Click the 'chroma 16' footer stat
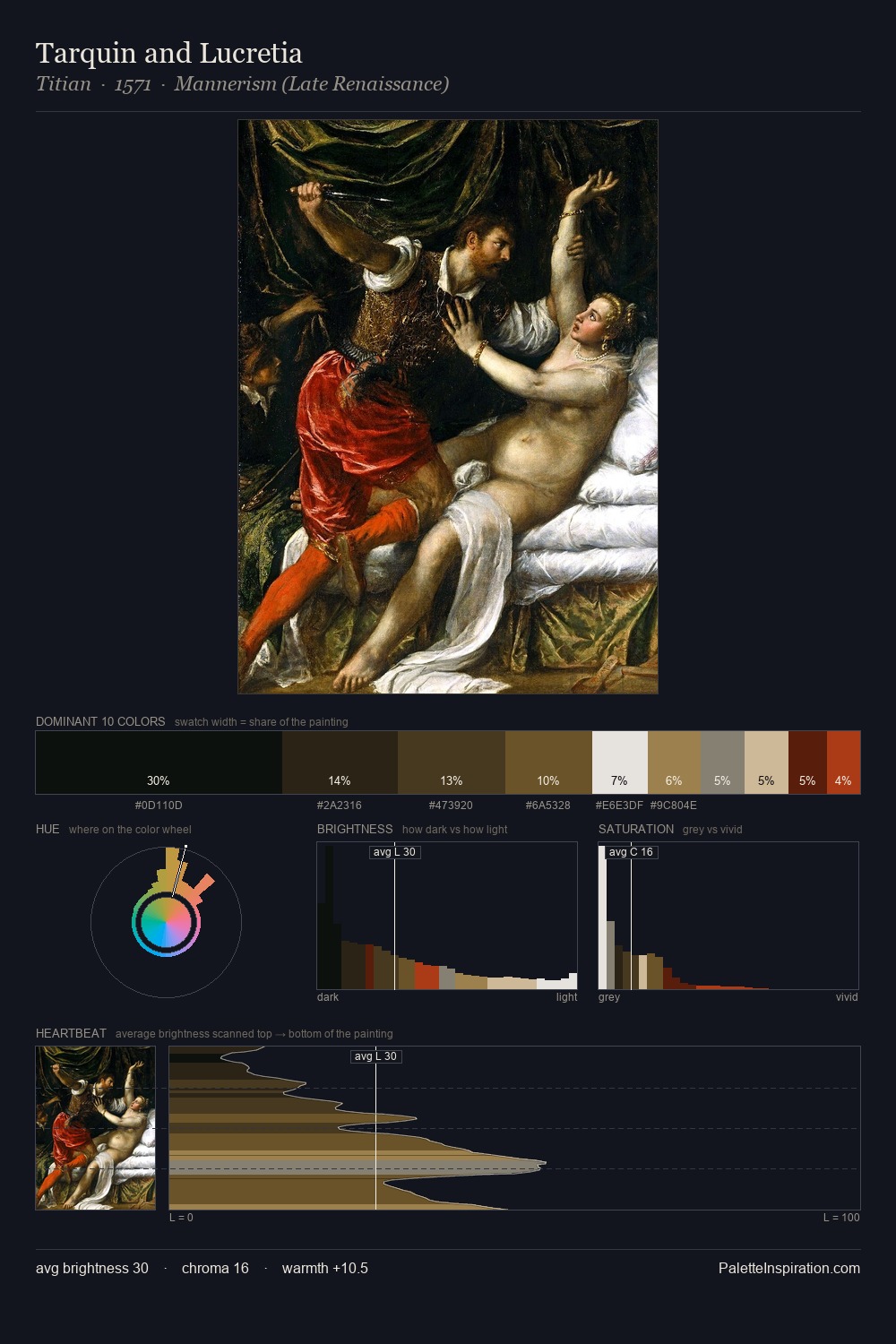Image resolution: width=896 pixels, height=1344 pixels. (215, 1268)
